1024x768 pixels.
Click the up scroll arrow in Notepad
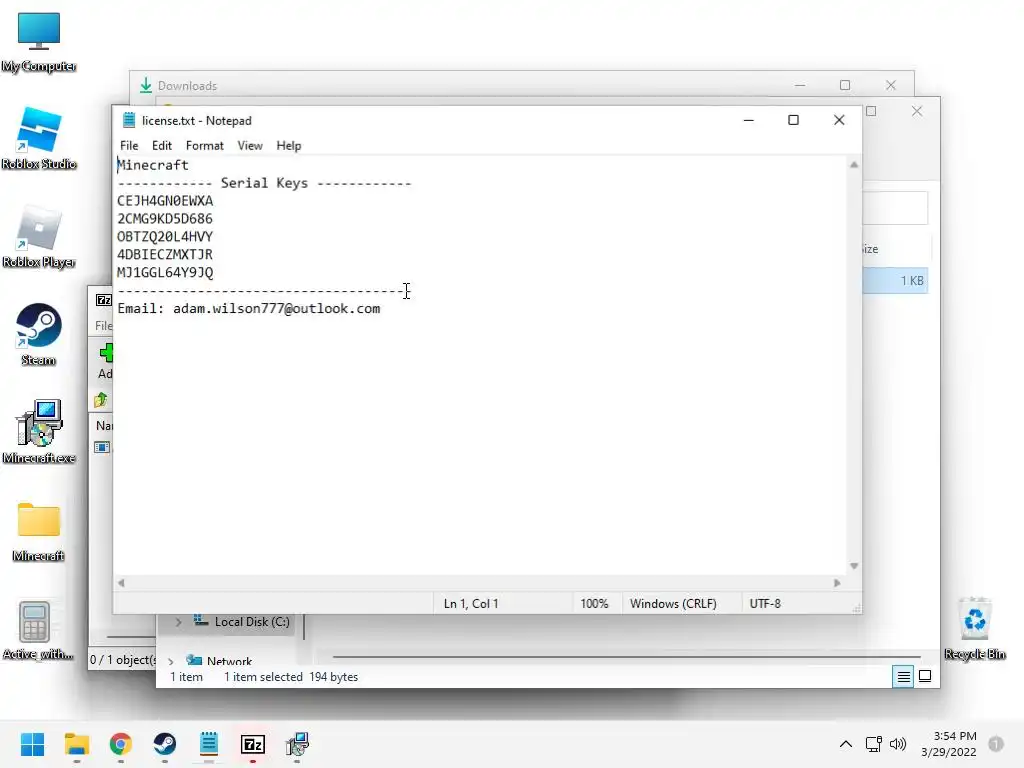click(854, 165)
